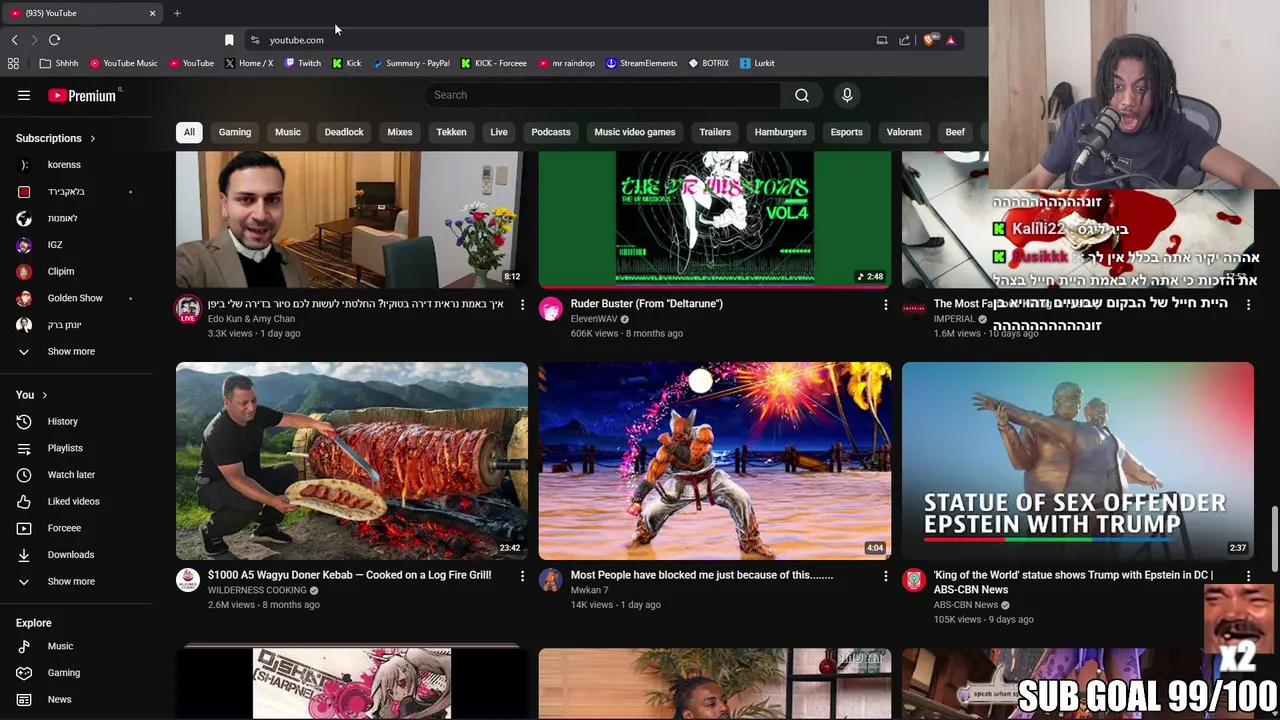
Task: Select the Music video games filter chip
Action: tap(635, 132)
